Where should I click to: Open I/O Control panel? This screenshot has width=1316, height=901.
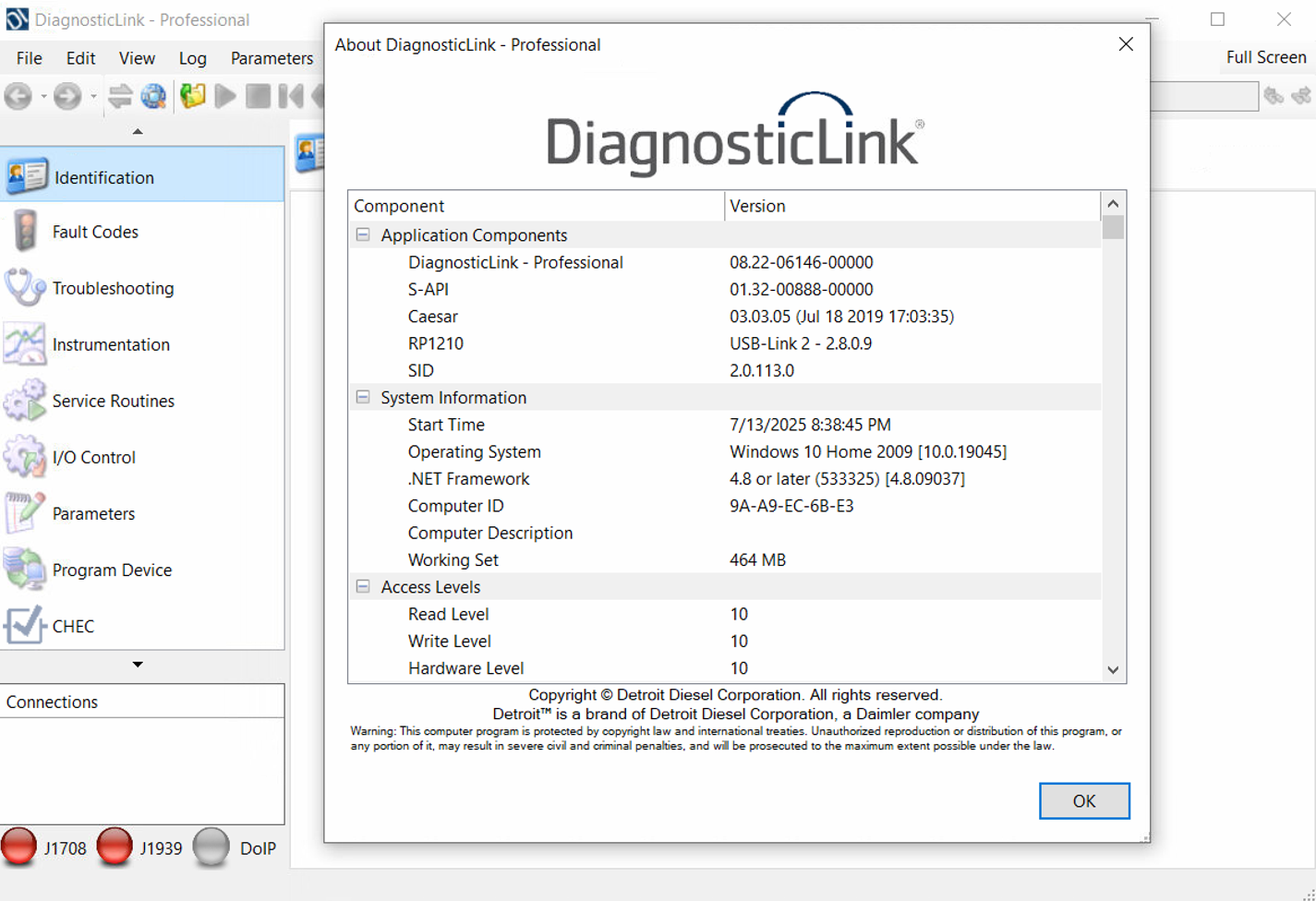[x=93, y=457]
